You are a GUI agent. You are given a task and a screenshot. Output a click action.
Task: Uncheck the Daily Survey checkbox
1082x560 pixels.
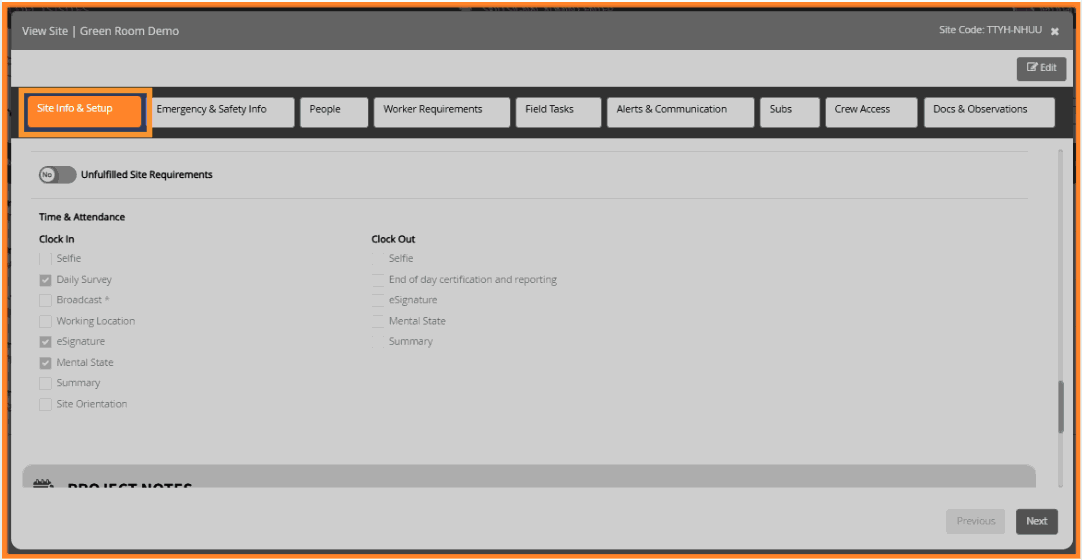(46, 280)
